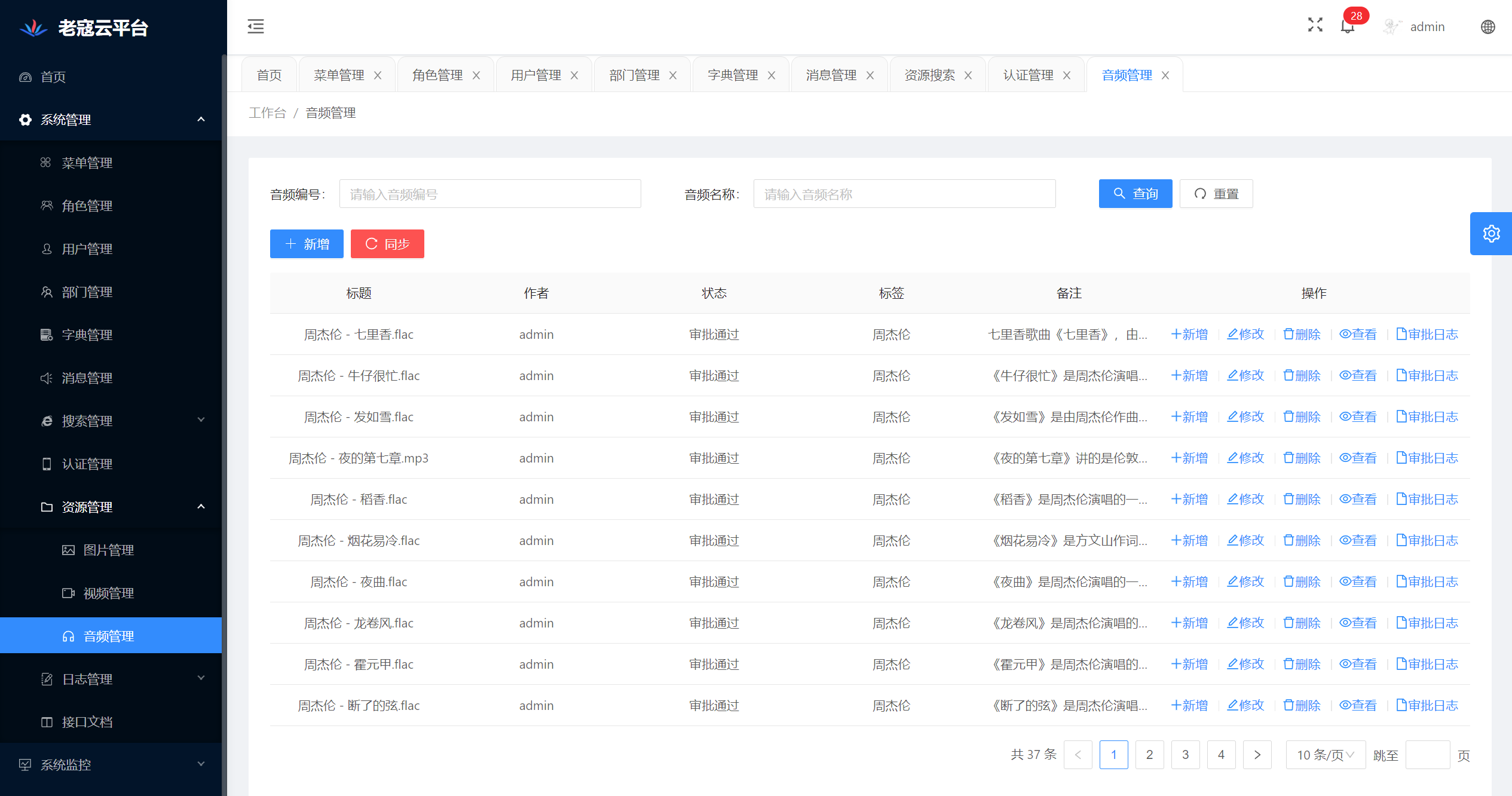Click the globe language icon

click(x=1487, y=27)
